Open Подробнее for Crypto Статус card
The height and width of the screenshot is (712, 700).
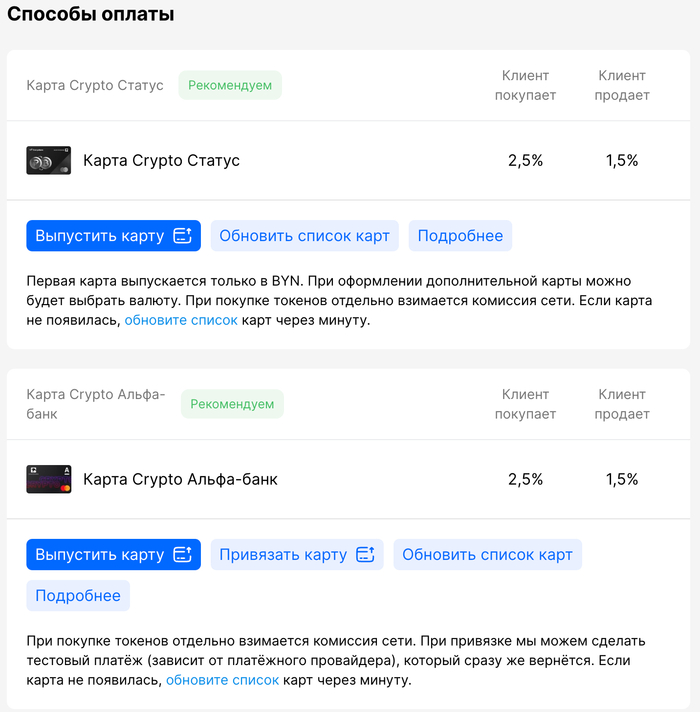[x=460, y=236]
